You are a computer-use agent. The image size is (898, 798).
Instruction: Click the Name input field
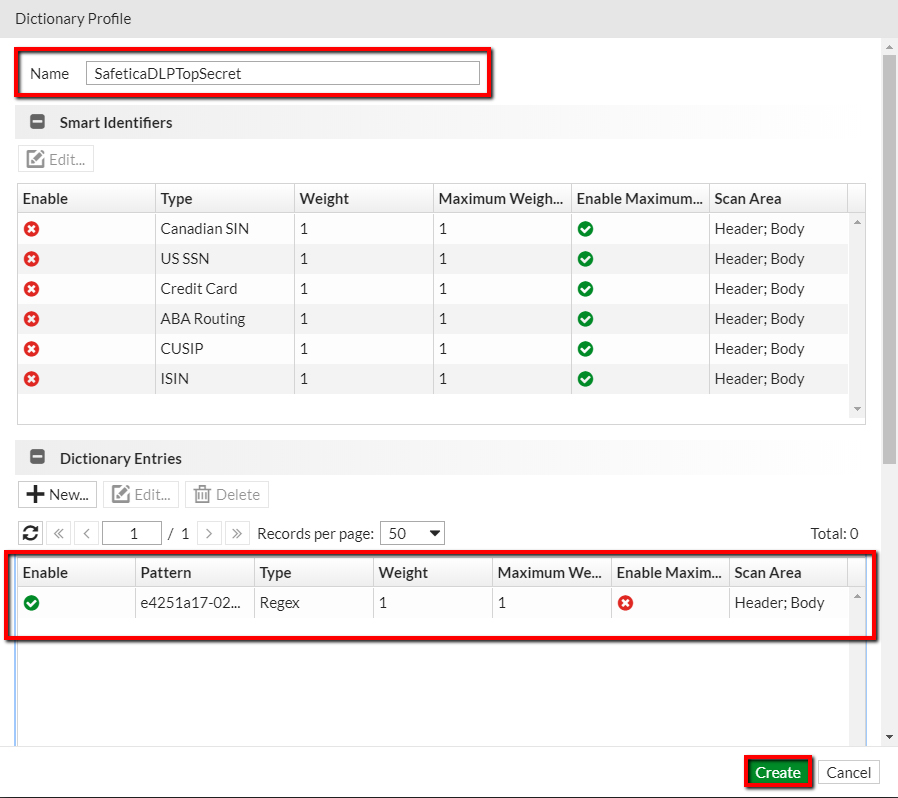tap(282, 73)
